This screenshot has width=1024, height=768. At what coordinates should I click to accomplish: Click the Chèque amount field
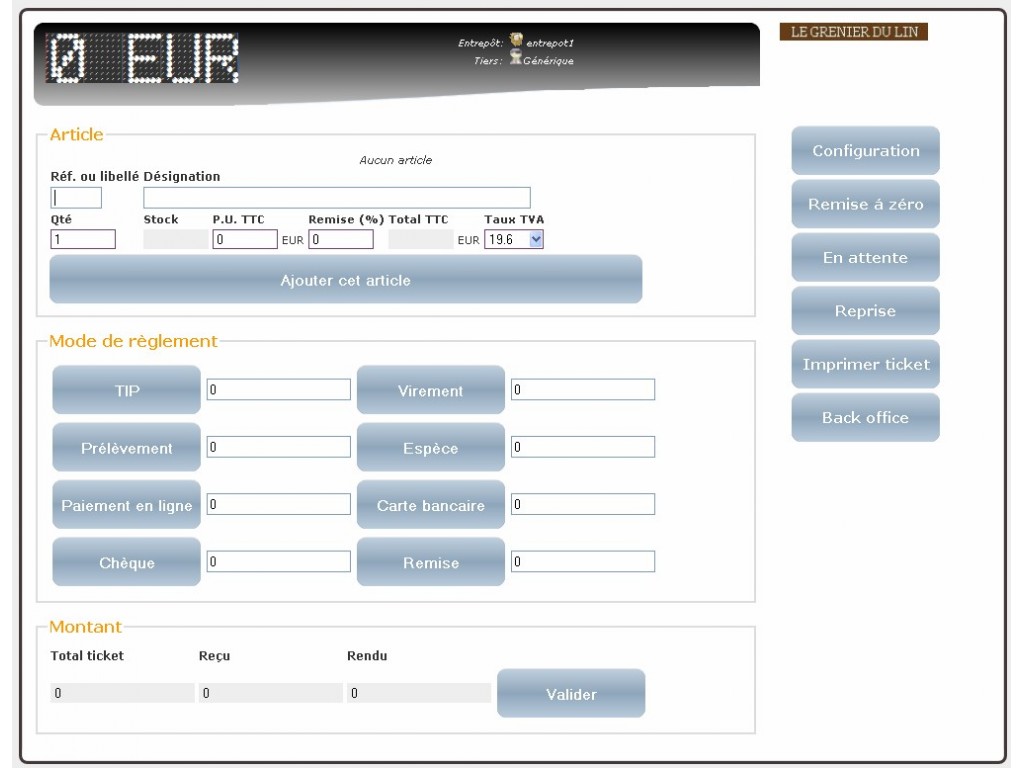click(279, 562)
